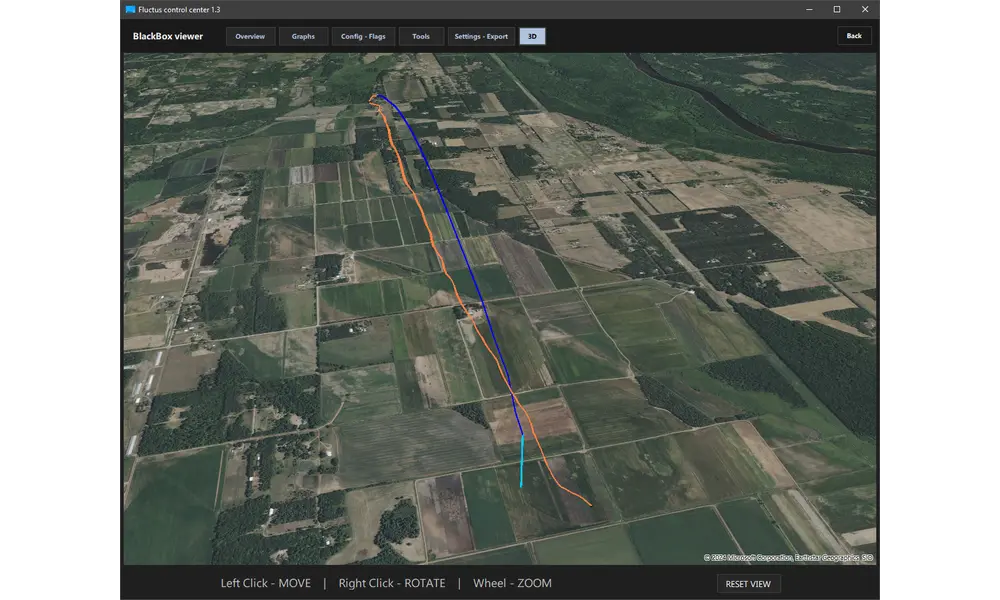This screenshot has height=600, width=1000.
Task: Switch to the Graphs tab
Action: [x=303, y=36]
